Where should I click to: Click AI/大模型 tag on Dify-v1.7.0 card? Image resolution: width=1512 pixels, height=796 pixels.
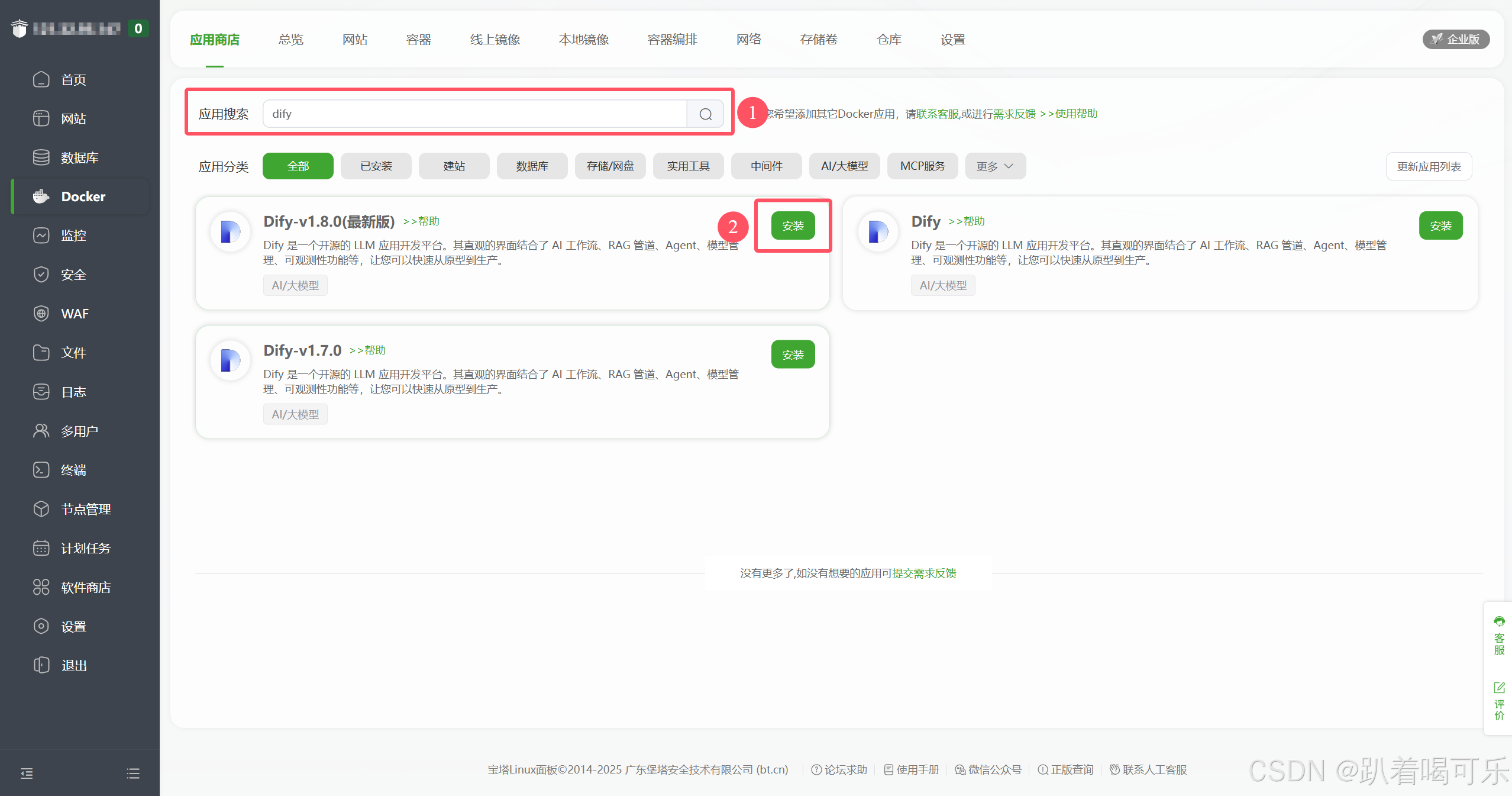(295, 414)
